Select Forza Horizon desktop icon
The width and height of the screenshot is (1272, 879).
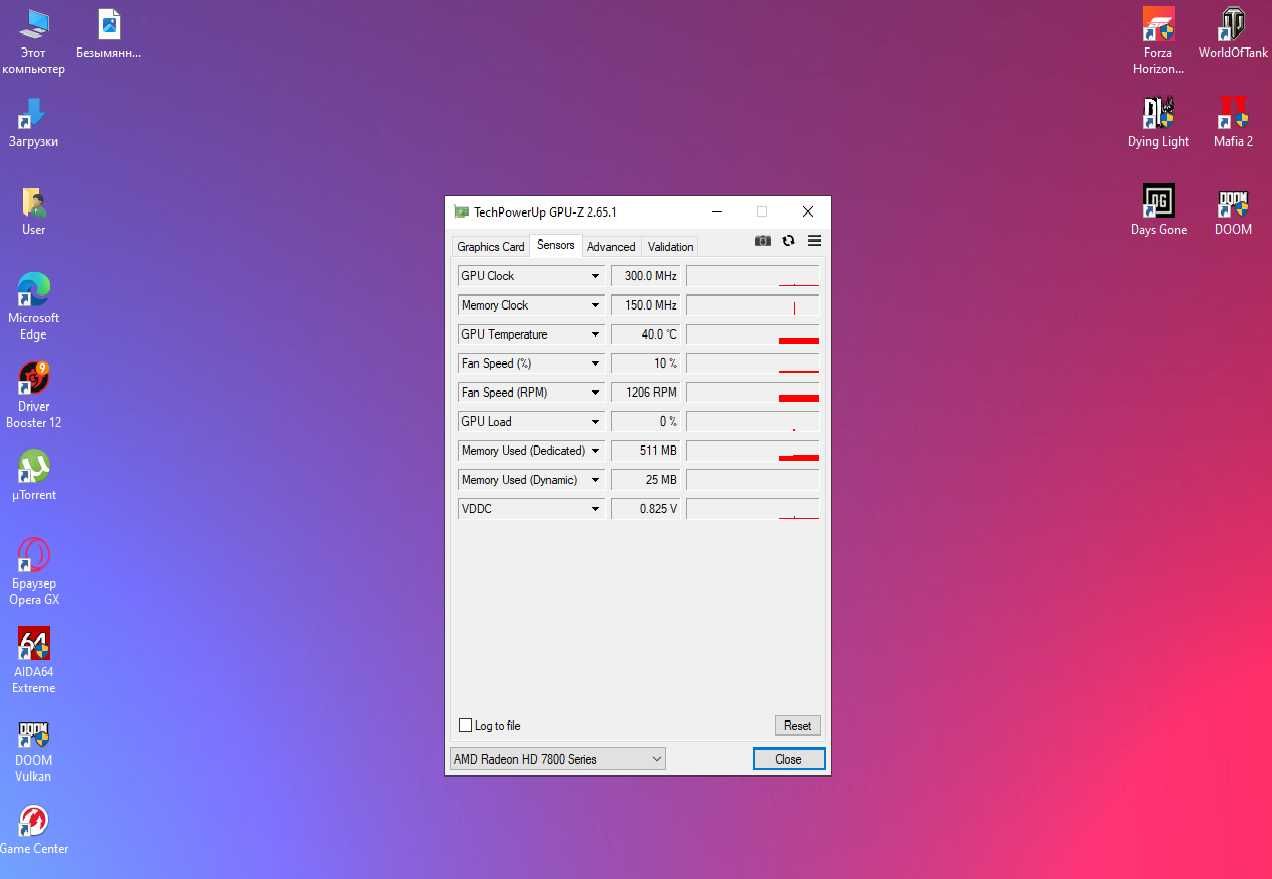(1158, 42)
